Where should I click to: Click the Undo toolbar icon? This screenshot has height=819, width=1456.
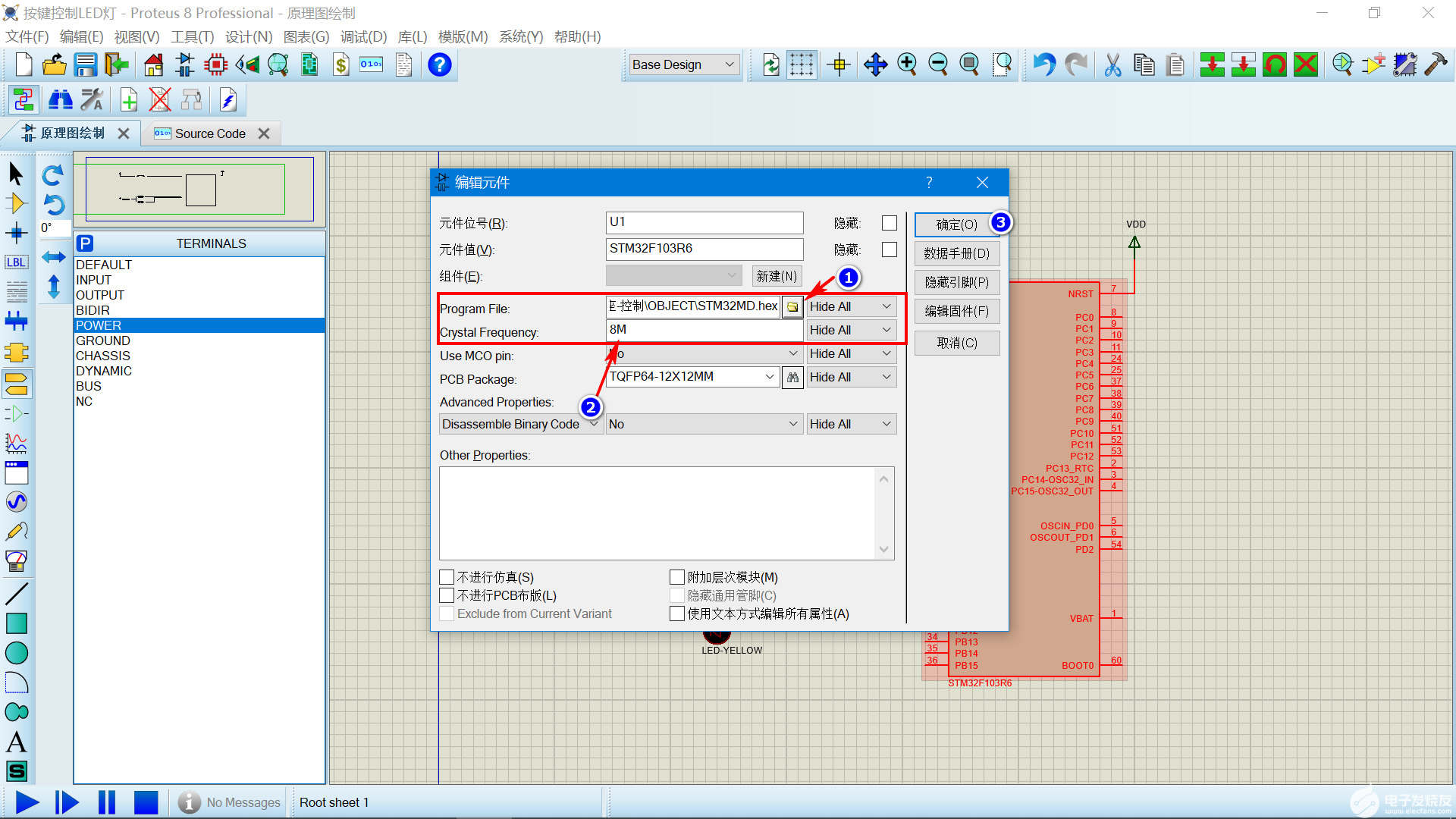(x=1044, y=65)
